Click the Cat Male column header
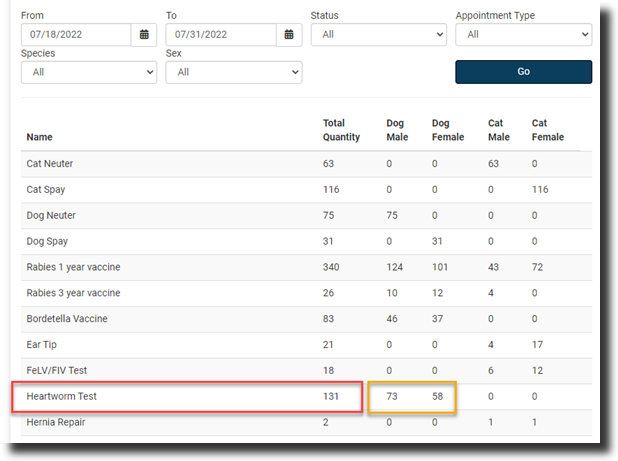Viewport: 618px width, 461px height. [497, 130]
